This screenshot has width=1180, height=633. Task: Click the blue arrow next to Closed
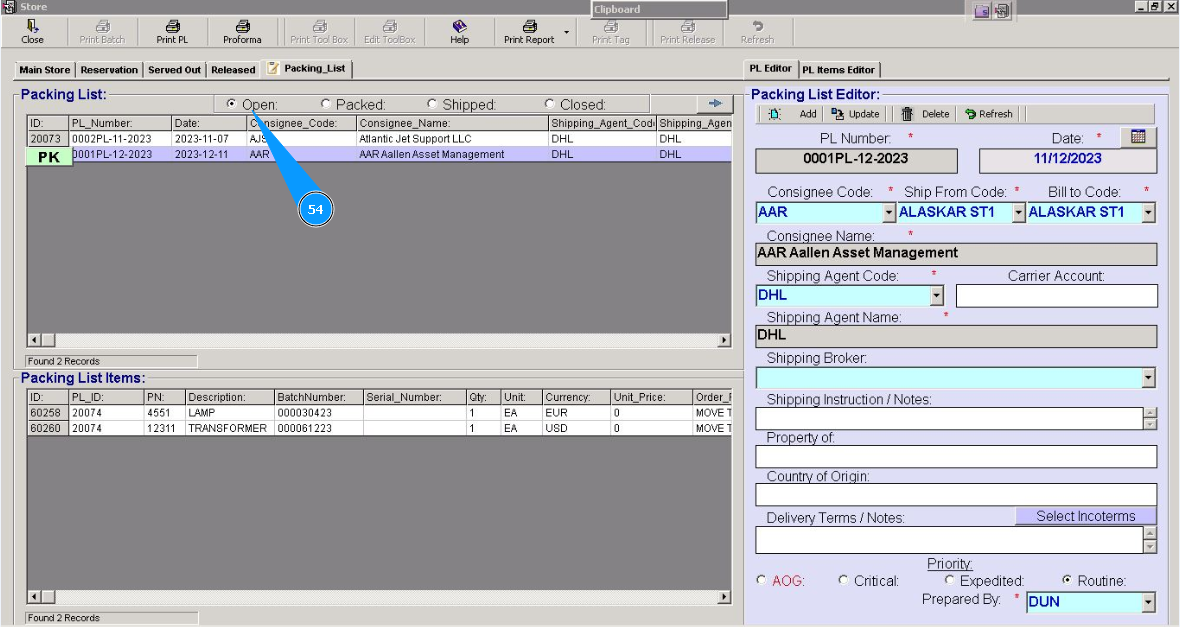coord(715,103)
